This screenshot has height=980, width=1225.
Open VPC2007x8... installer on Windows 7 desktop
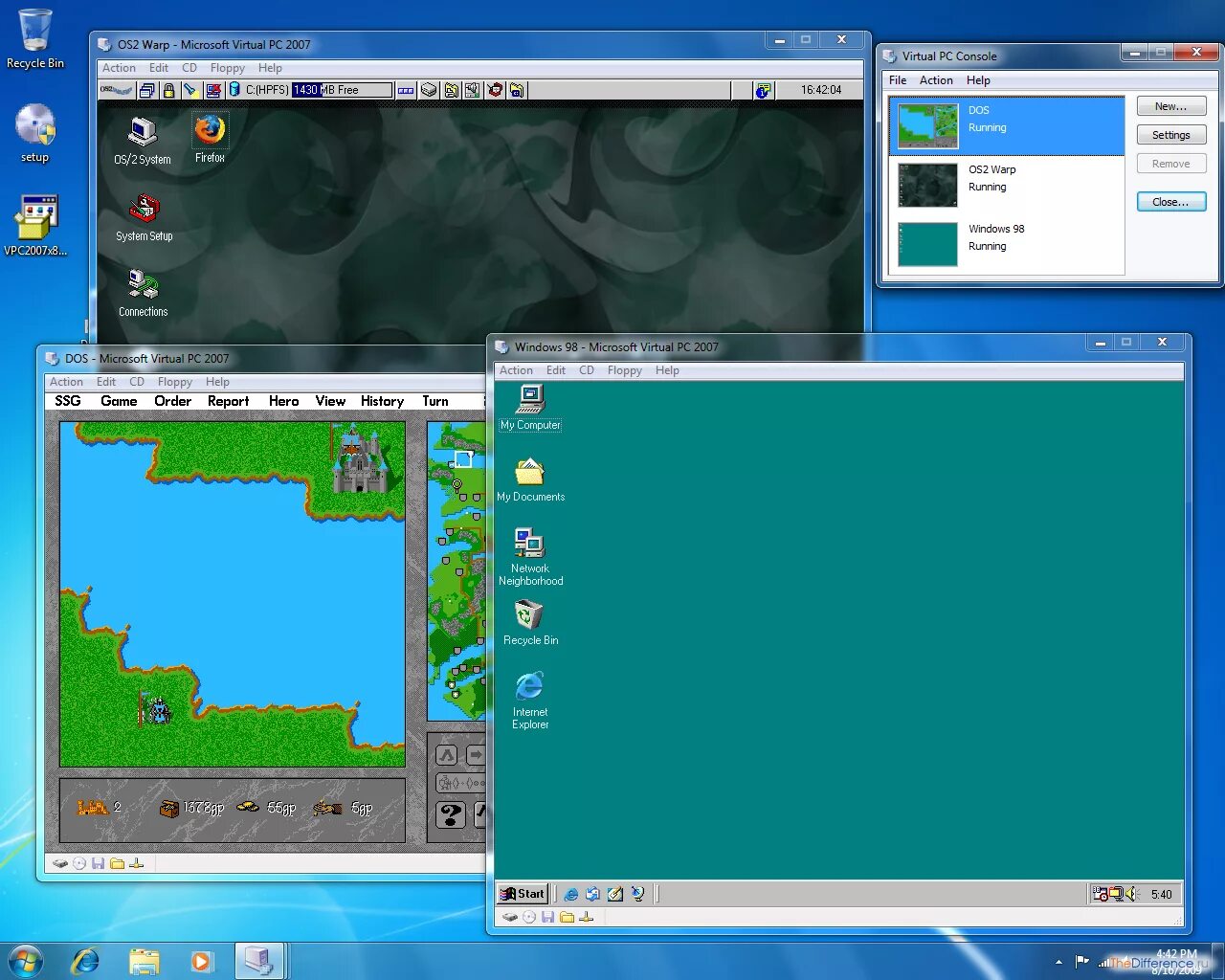click(36, 226)
